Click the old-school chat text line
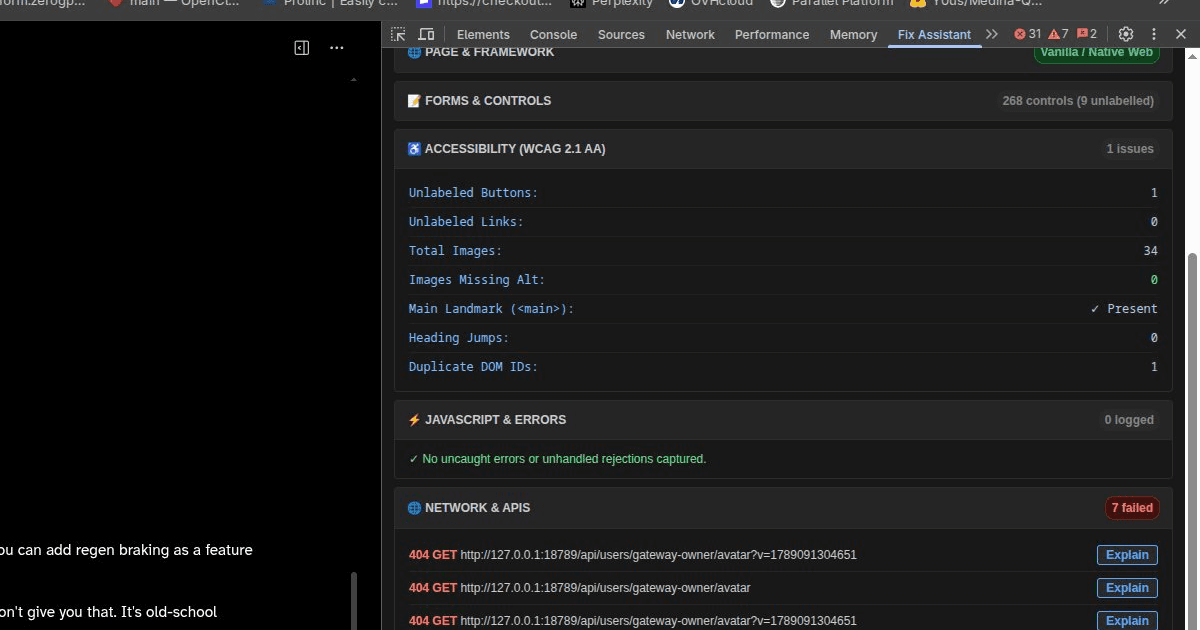Screen dimensions: 1200x630 point(108,612)
